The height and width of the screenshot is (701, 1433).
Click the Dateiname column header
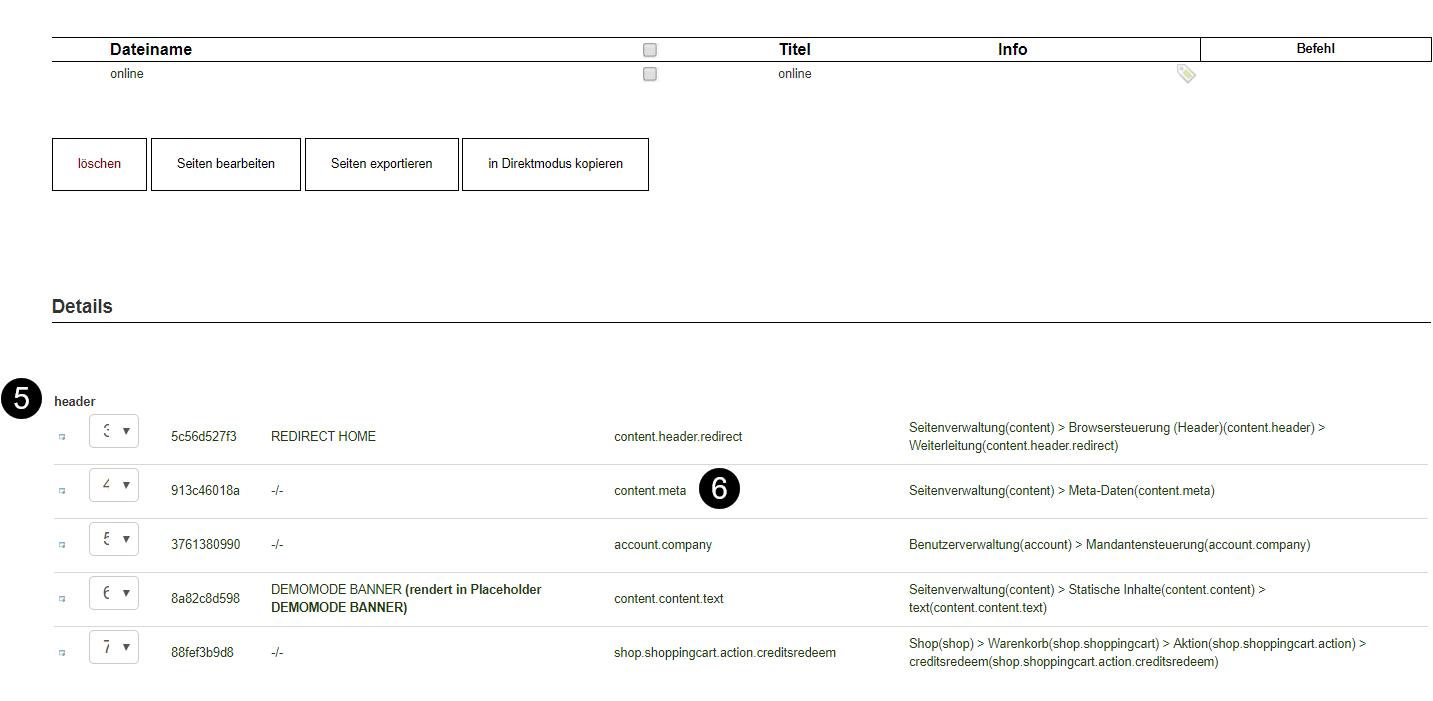[x=151, y=50]
